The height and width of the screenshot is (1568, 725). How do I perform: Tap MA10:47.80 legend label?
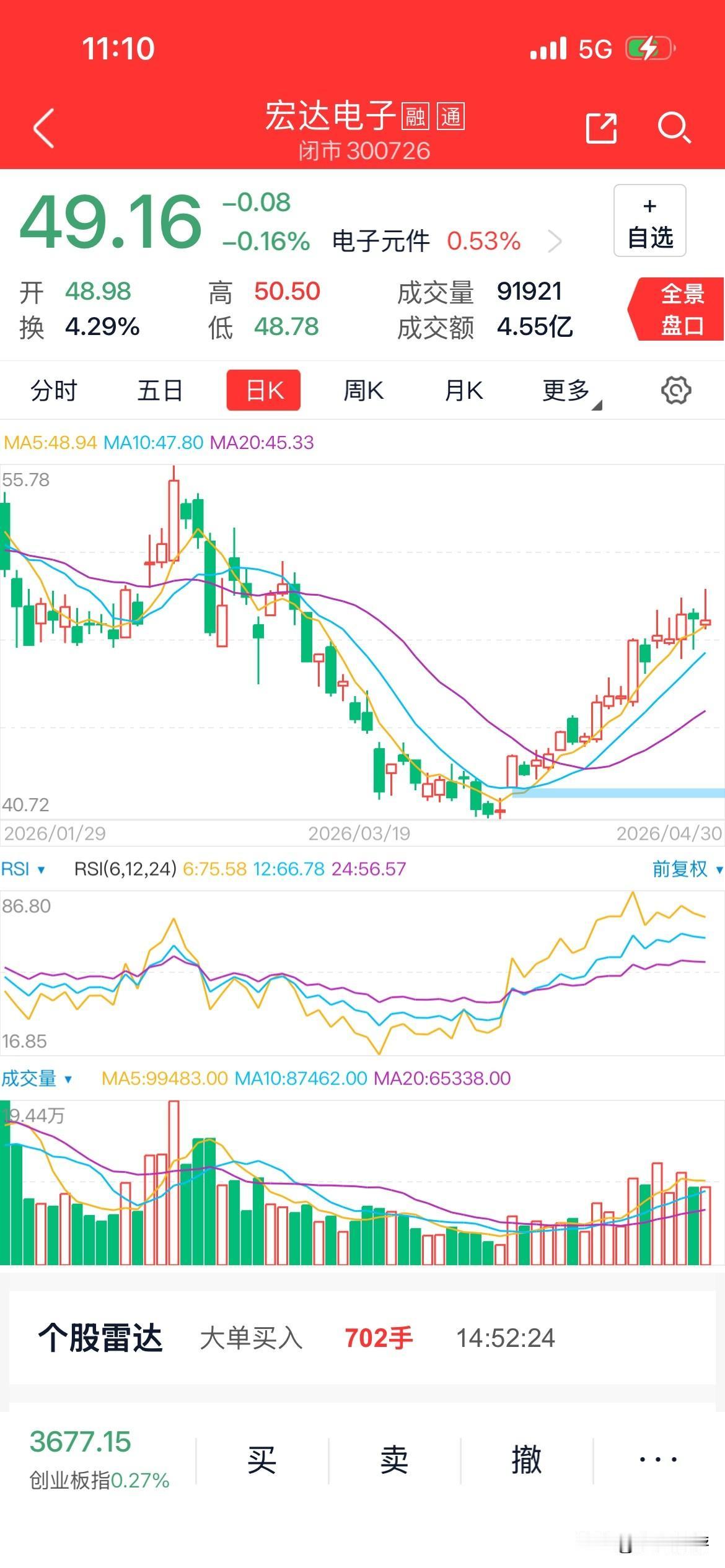(153, 442)
